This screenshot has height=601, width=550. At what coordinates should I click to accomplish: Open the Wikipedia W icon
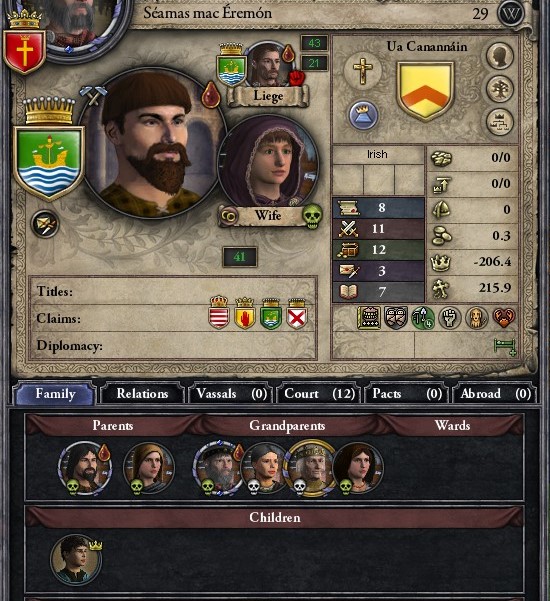(511, 14)
